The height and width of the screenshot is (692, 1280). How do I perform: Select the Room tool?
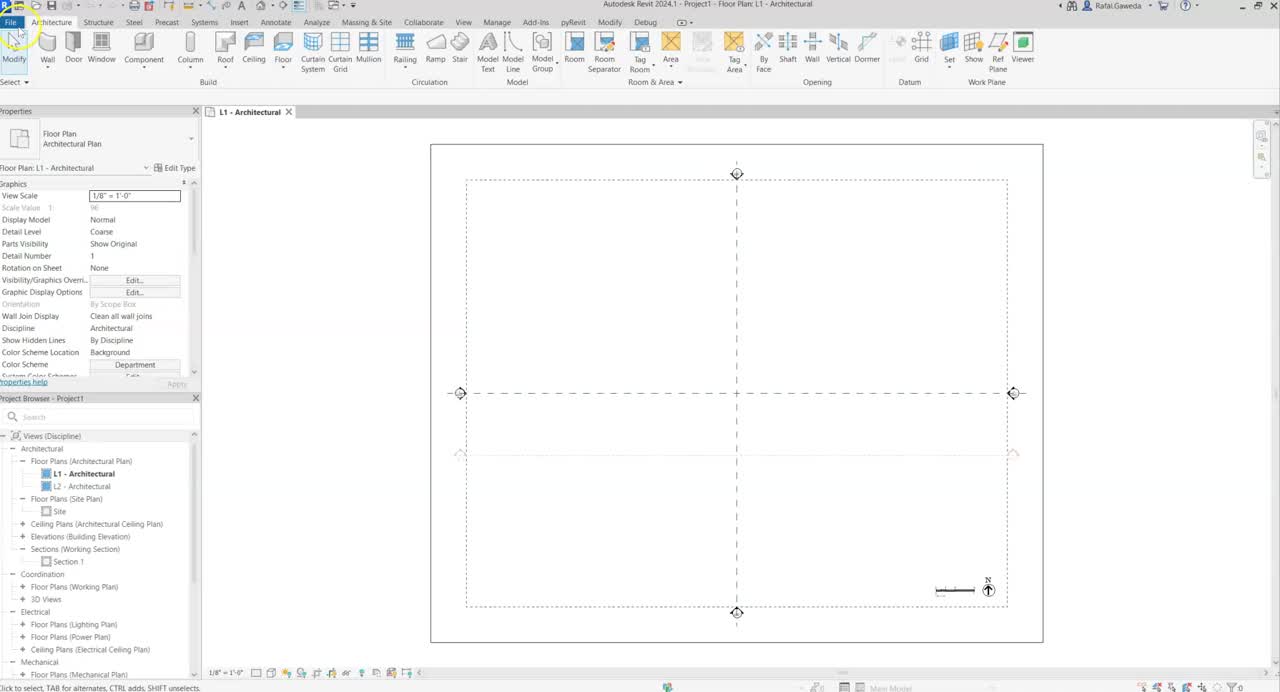point(574,48)
